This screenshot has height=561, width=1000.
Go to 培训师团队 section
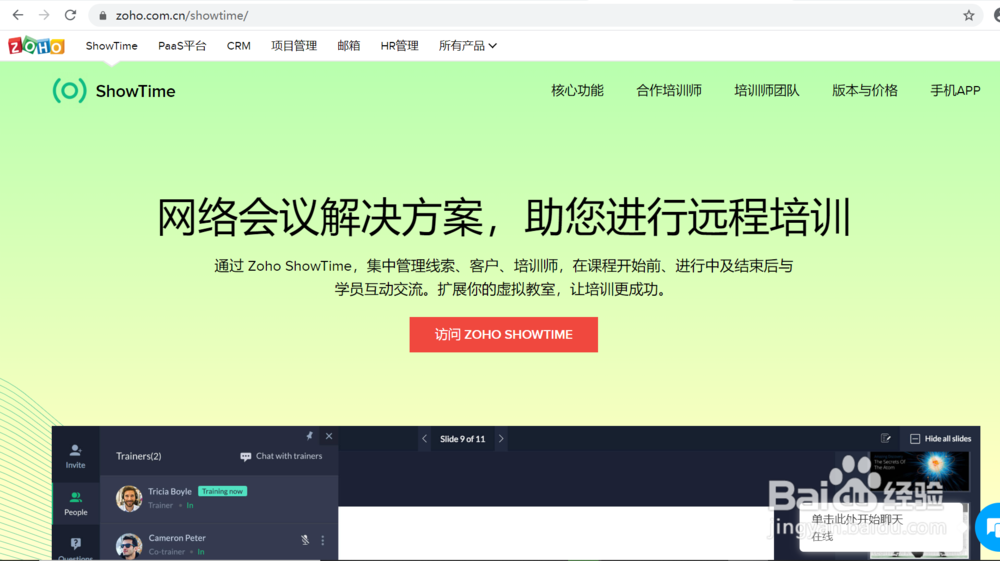coord(767,91)
